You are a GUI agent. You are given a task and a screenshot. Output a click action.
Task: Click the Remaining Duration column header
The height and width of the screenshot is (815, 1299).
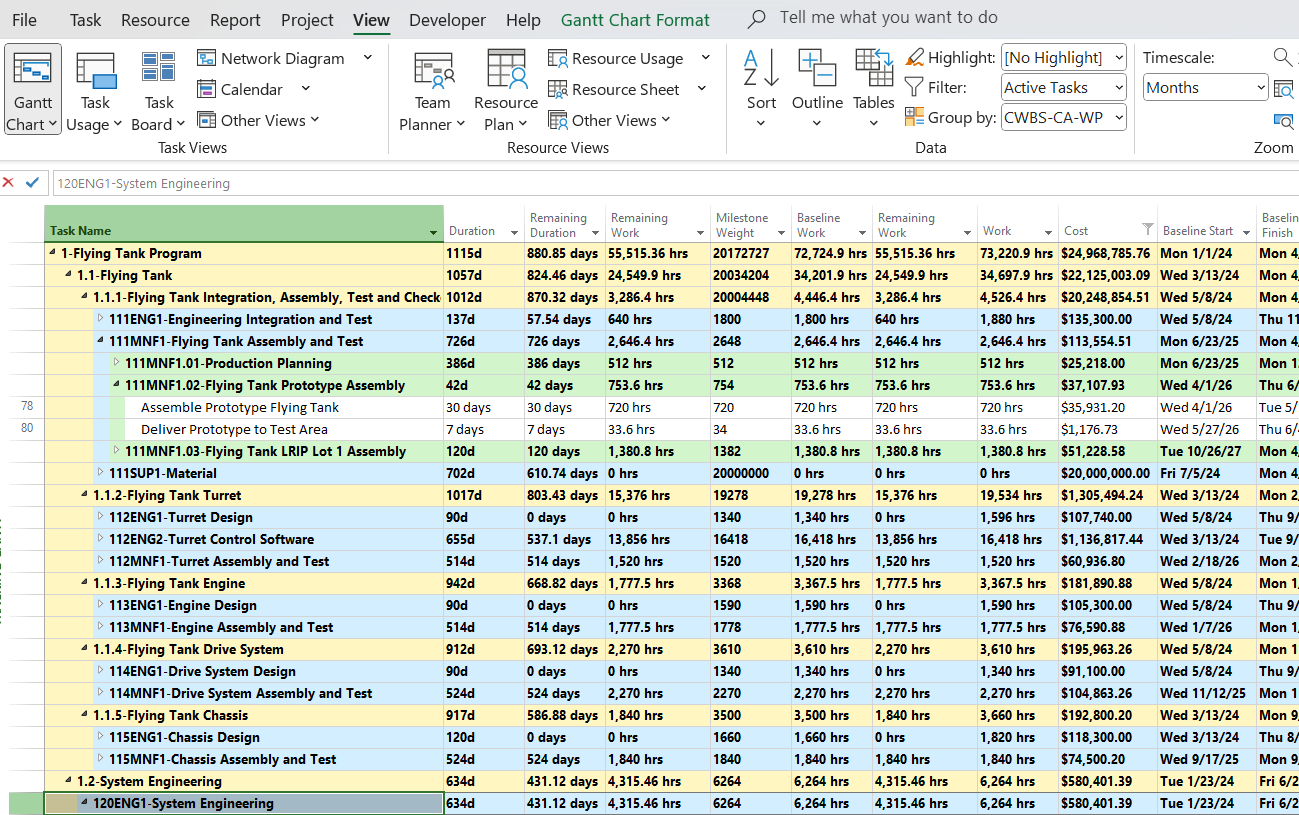565,224
